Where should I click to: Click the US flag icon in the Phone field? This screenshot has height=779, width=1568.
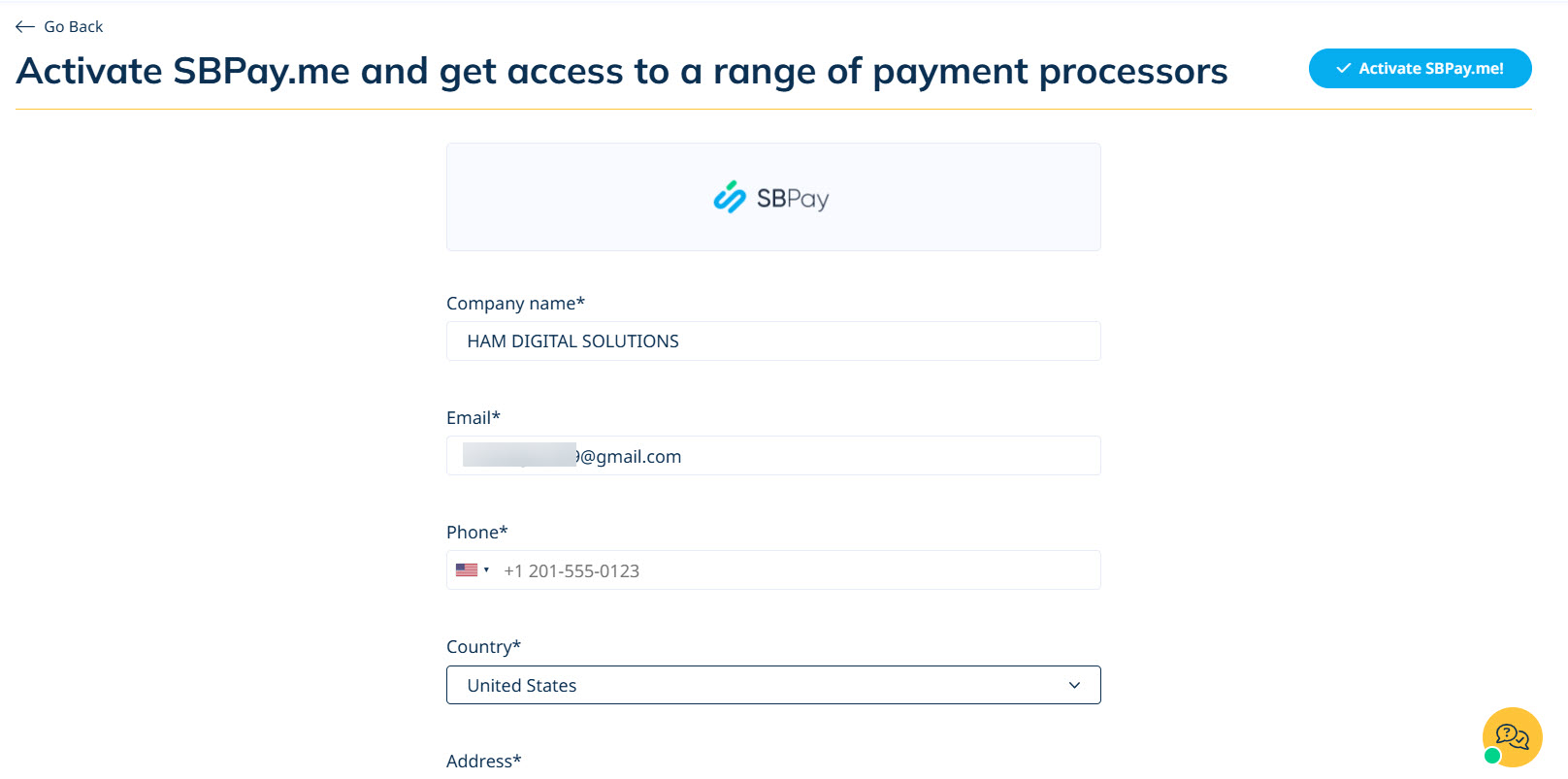pos(465,569)
